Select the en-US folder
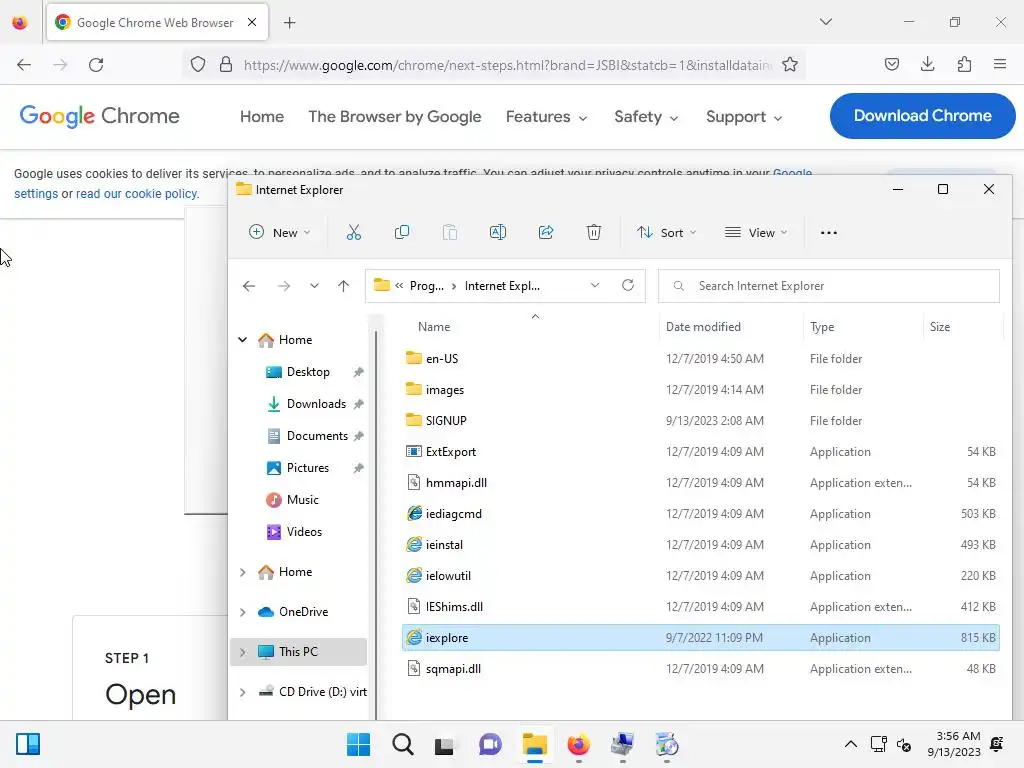 [x=700, y=359]
